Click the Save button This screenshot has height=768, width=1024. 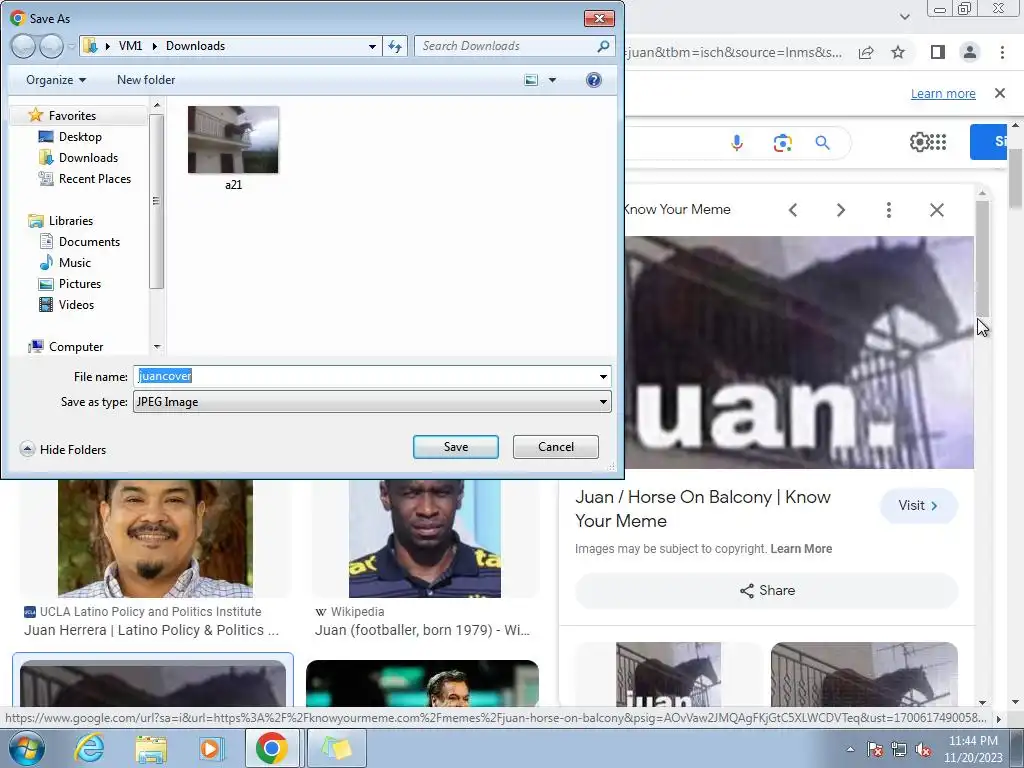456,447
